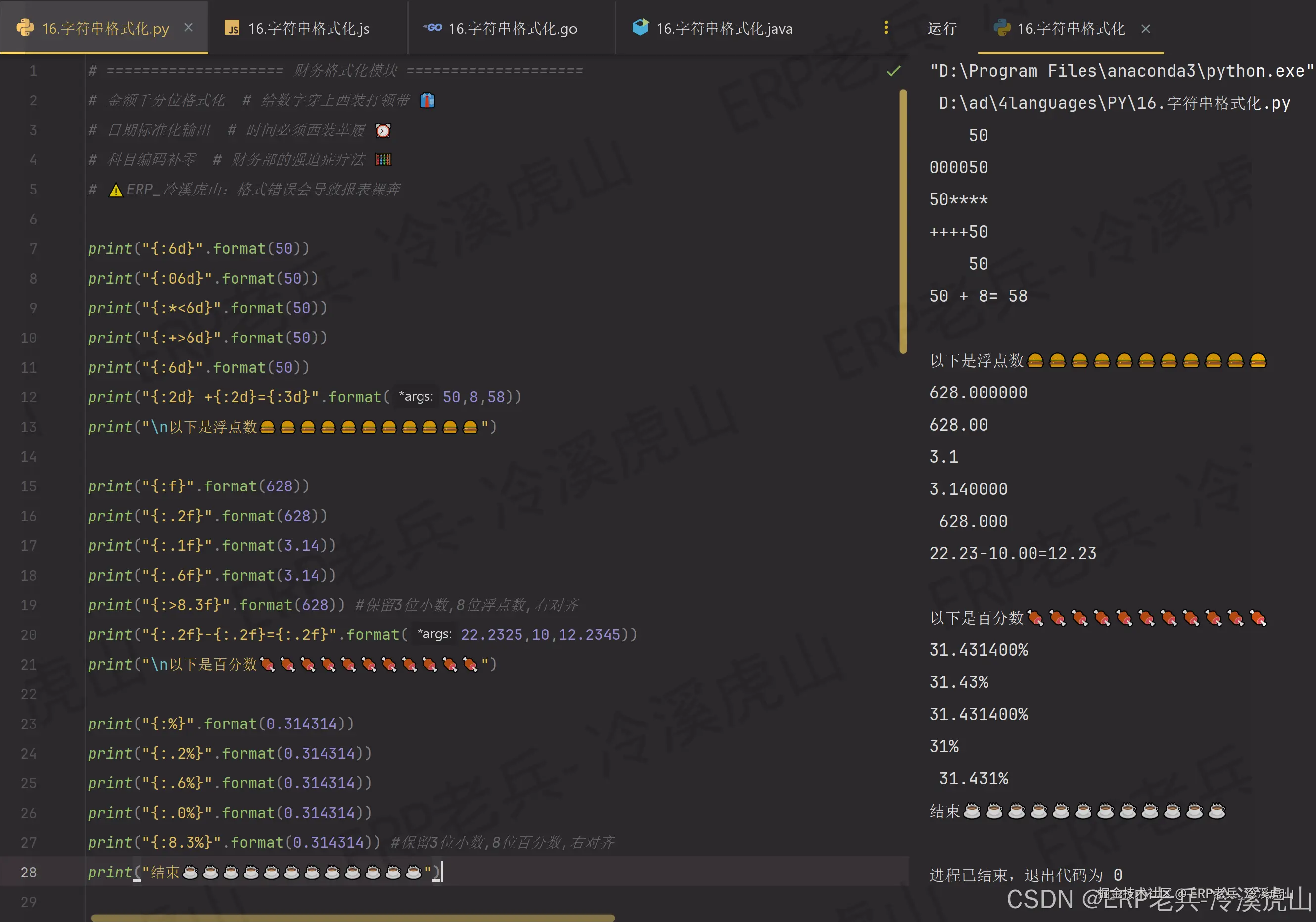
Task: Switch to the 16.字符串格式化.go tab
Action: coord(513,29)
